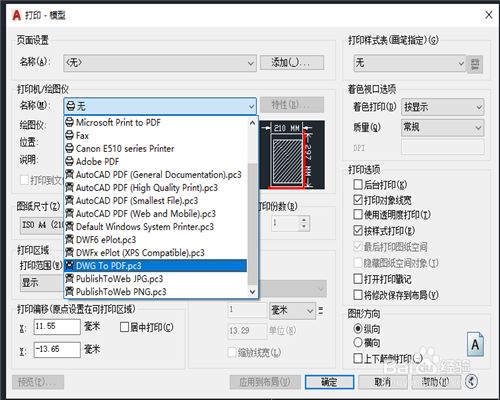
Task: Click 帮助 help button
Action: [x=436, y=382]
